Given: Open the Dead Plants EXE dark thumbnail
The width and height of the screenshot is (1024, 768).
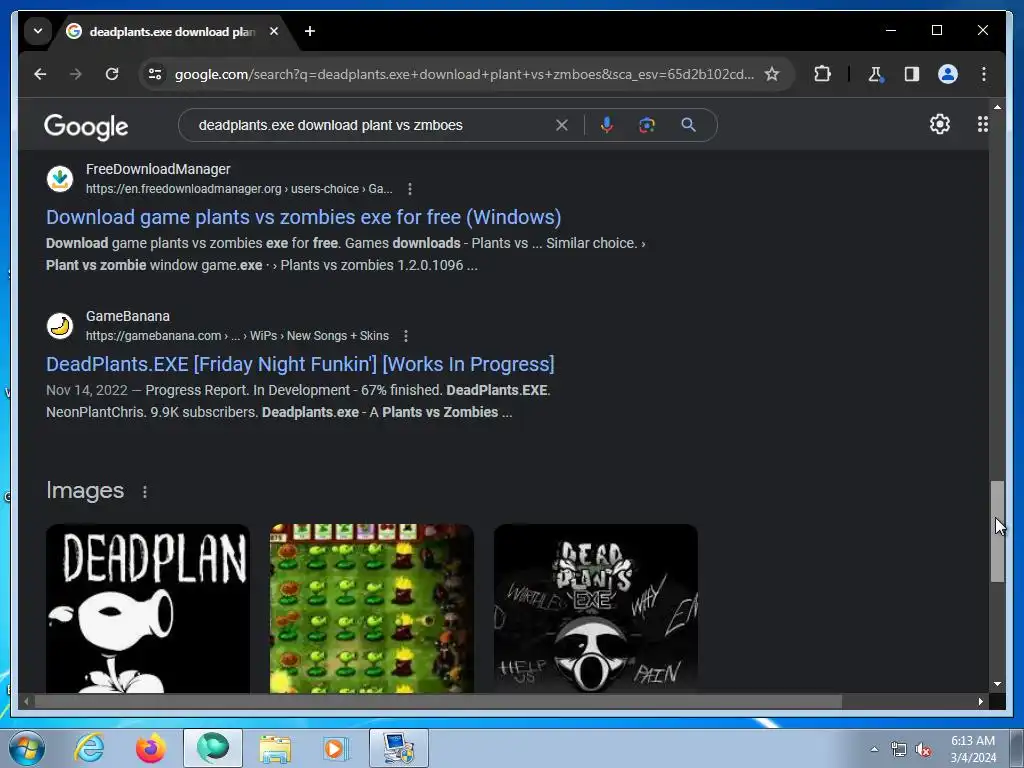Looking at the screenshot, I should click(596, 609).
